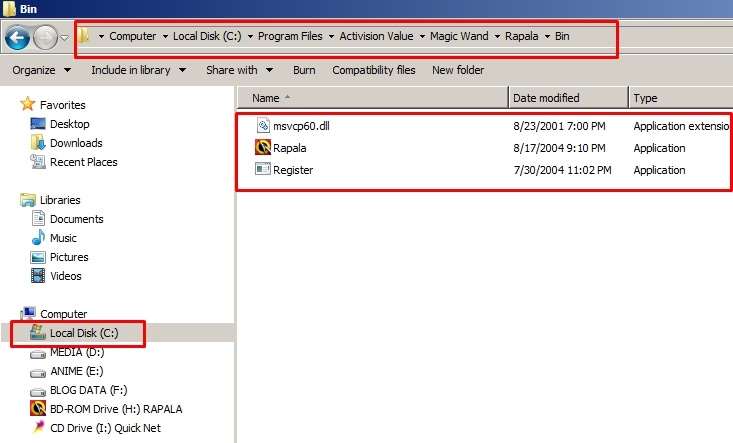Image resolution: width=733 pixels, height=443 pixels.
Task: Click Compatibility files in the toolbar
Action: click(x=374, y=70)
